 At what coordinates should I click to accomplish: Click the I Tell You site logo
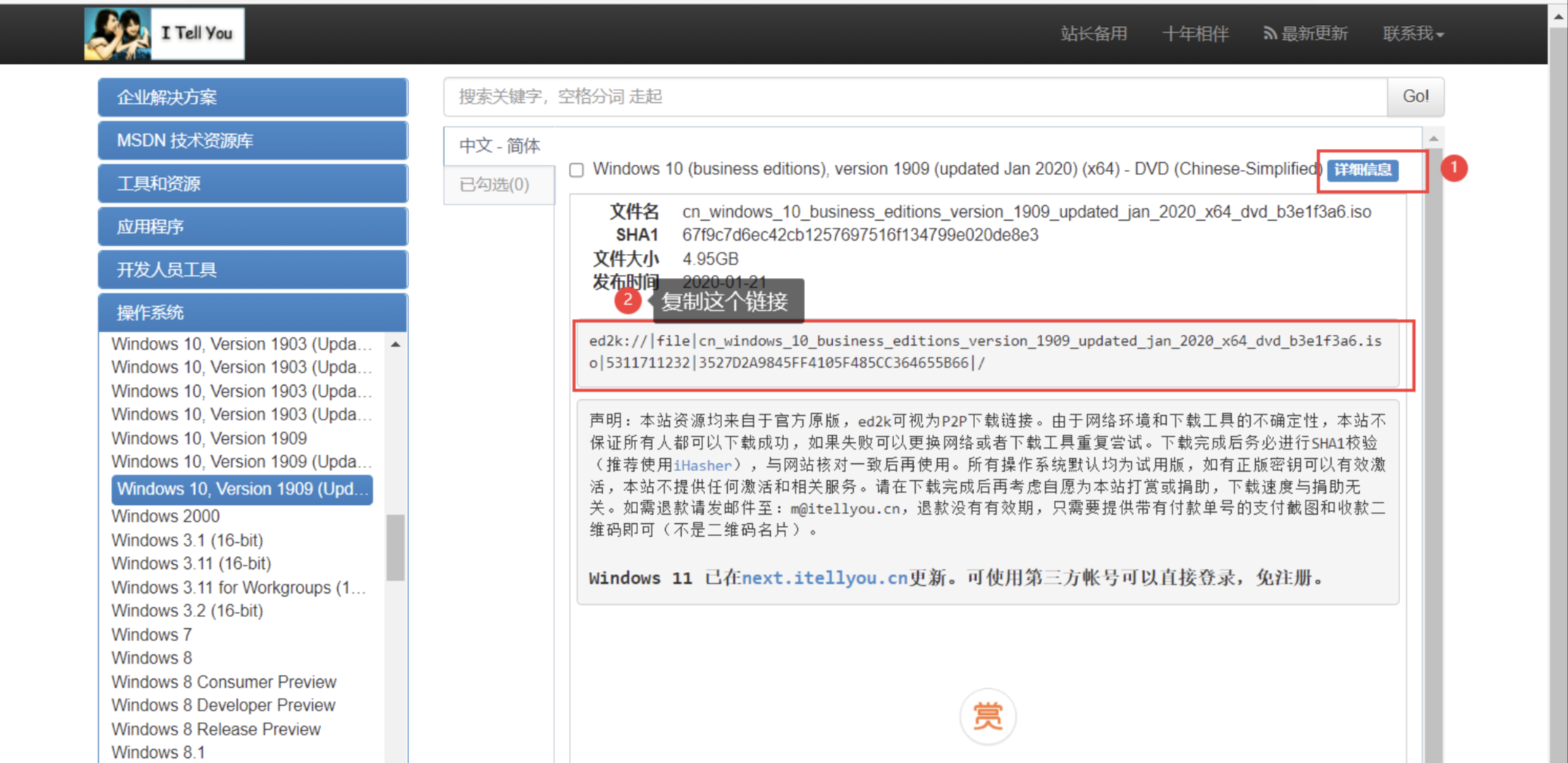[x=164, y=34]
